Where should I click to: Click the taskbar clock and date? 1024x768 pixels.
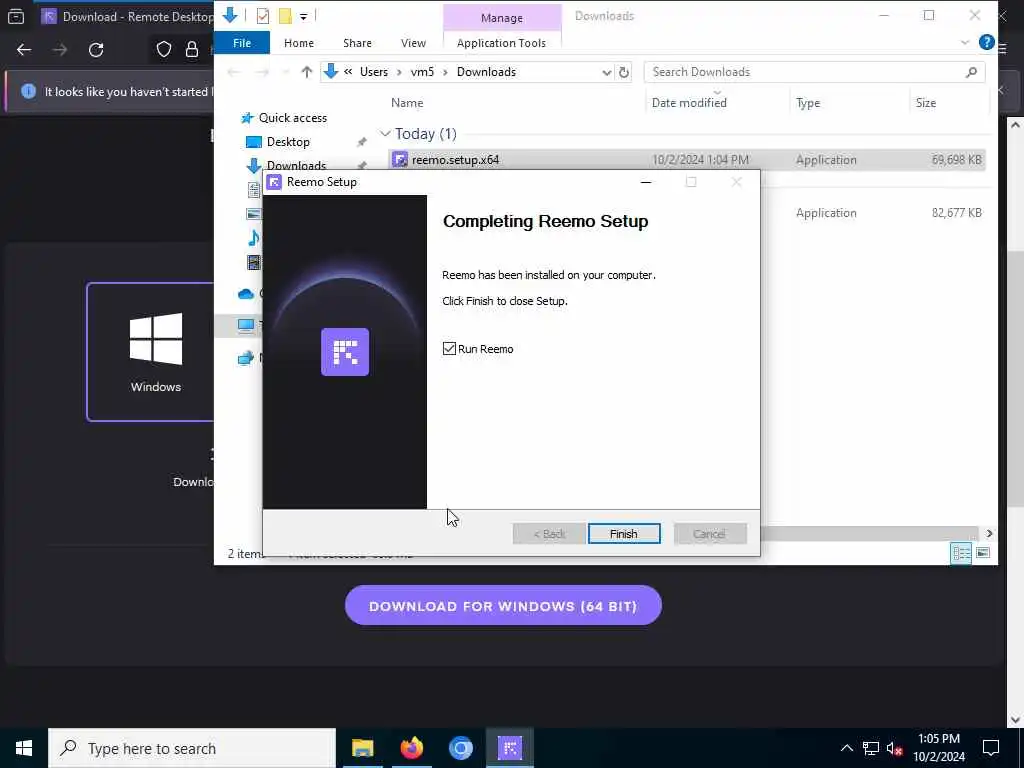pyautogui.click(x=938, y=748)
